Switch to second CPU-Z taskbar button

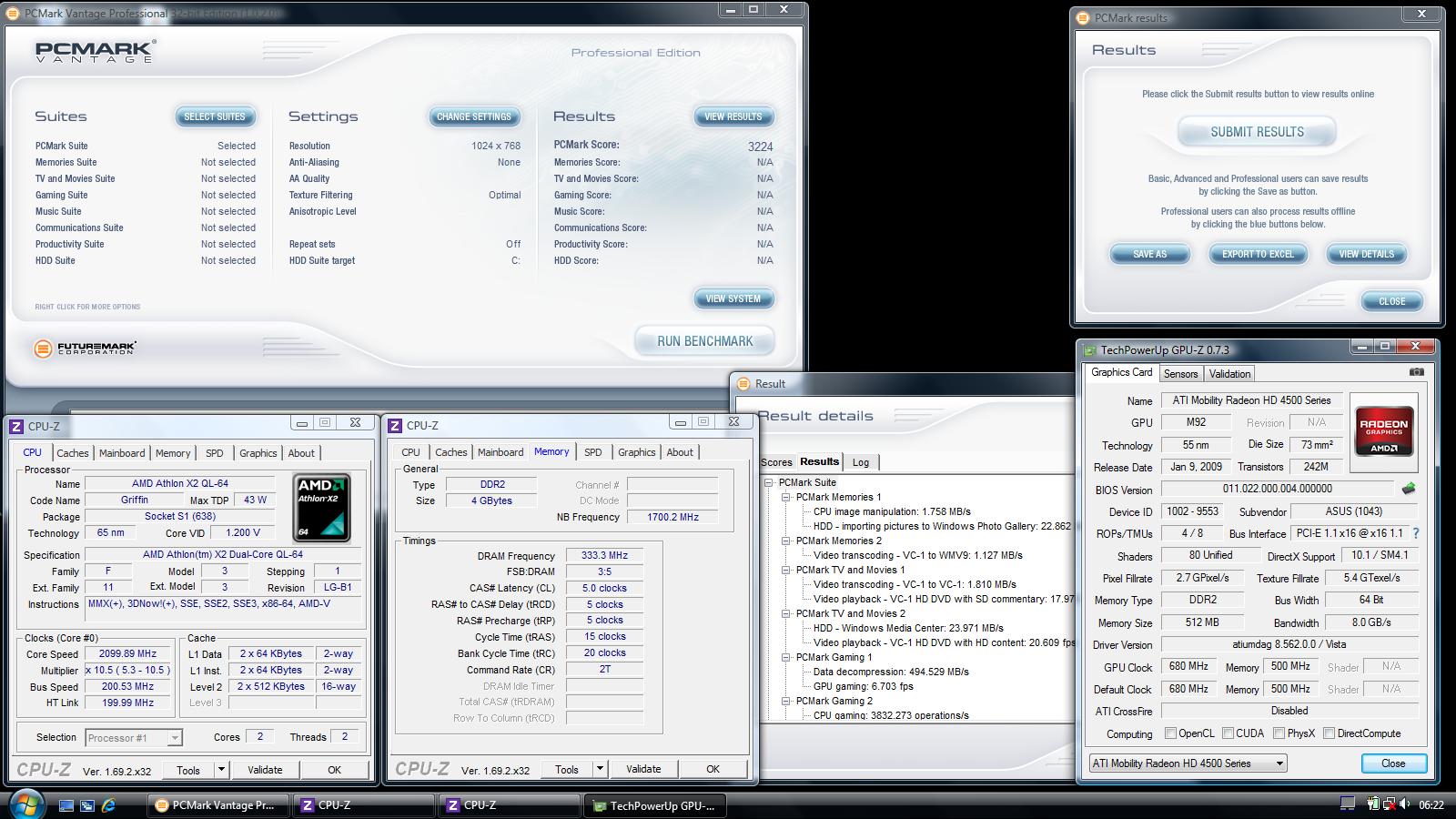point(509,805)
